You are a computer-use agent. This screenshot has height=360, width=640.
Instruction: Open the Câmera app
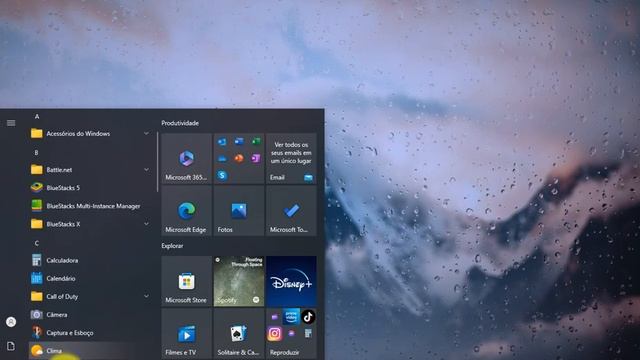(90, 315)
